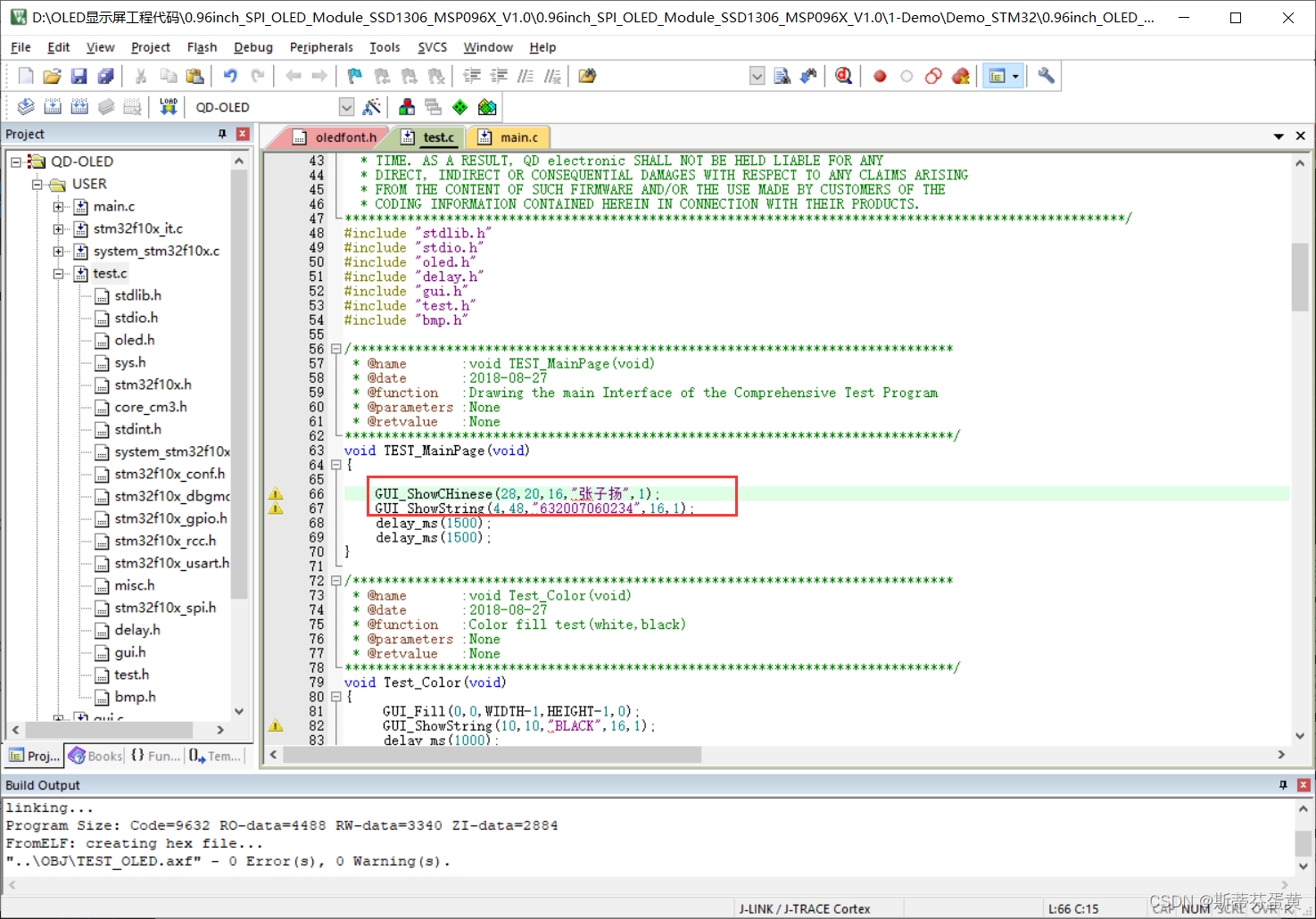
Task: Open the window layout dropdown arrow
Action: (1015, 76)
